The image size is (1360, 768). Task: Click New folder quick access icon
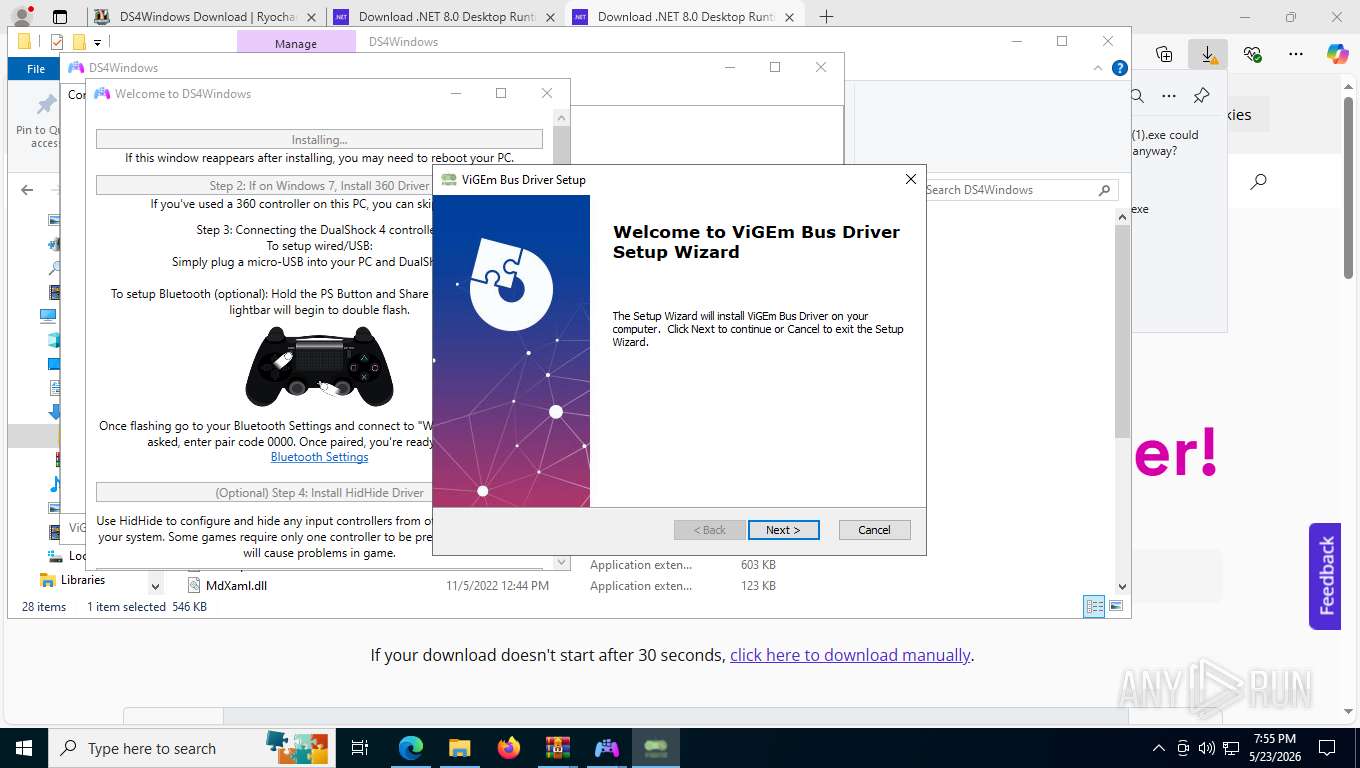(79, 42)
